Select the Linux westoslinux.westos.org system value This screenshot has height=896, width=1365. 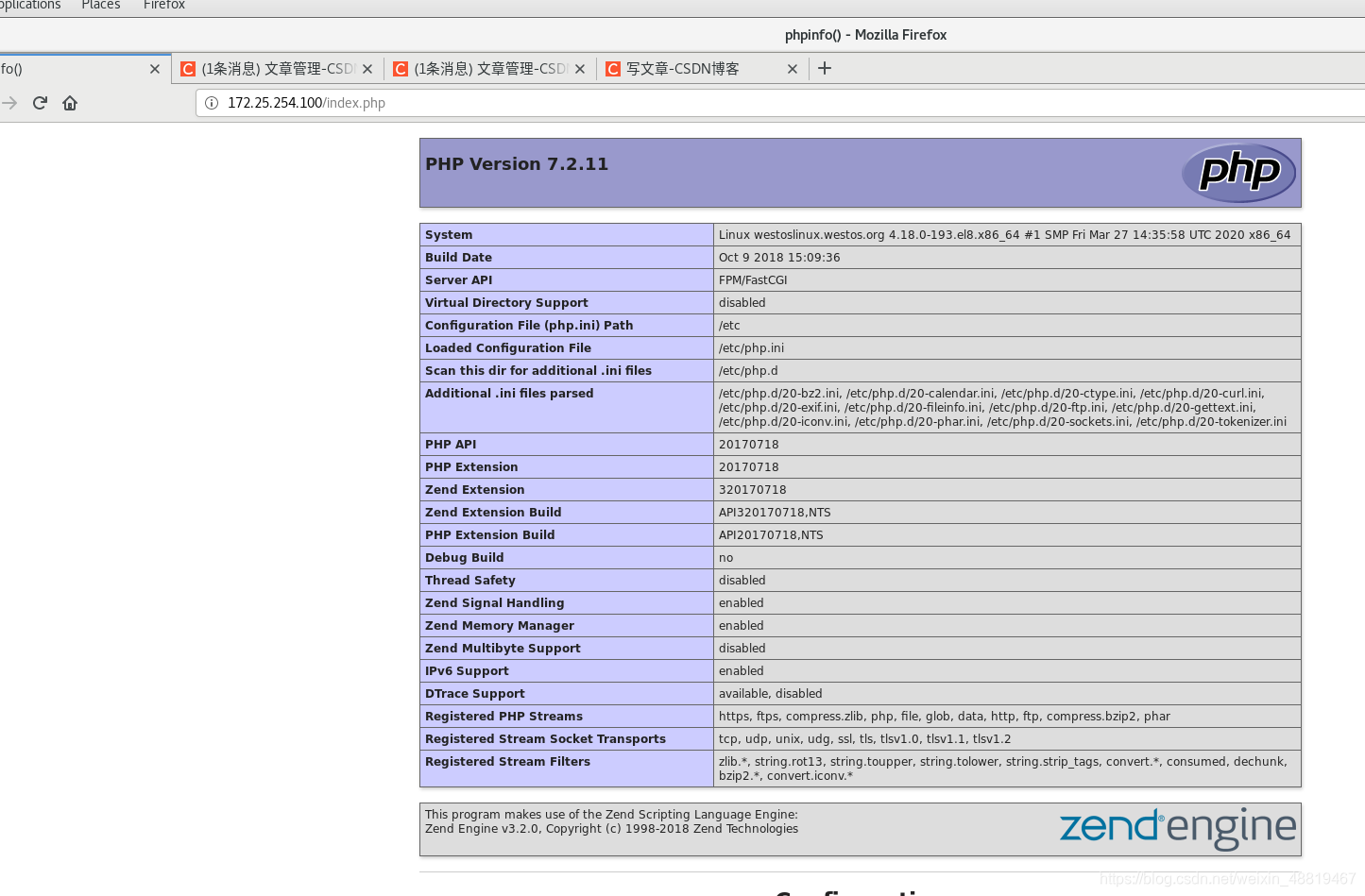[x=1004, y=235]
